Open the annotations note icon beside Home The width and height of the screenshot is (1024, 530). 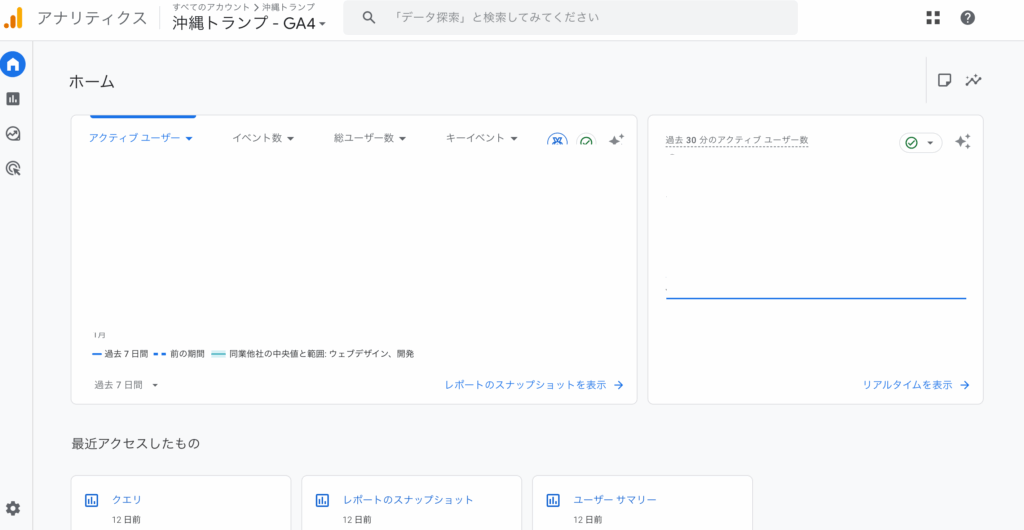tap(944, 80)
